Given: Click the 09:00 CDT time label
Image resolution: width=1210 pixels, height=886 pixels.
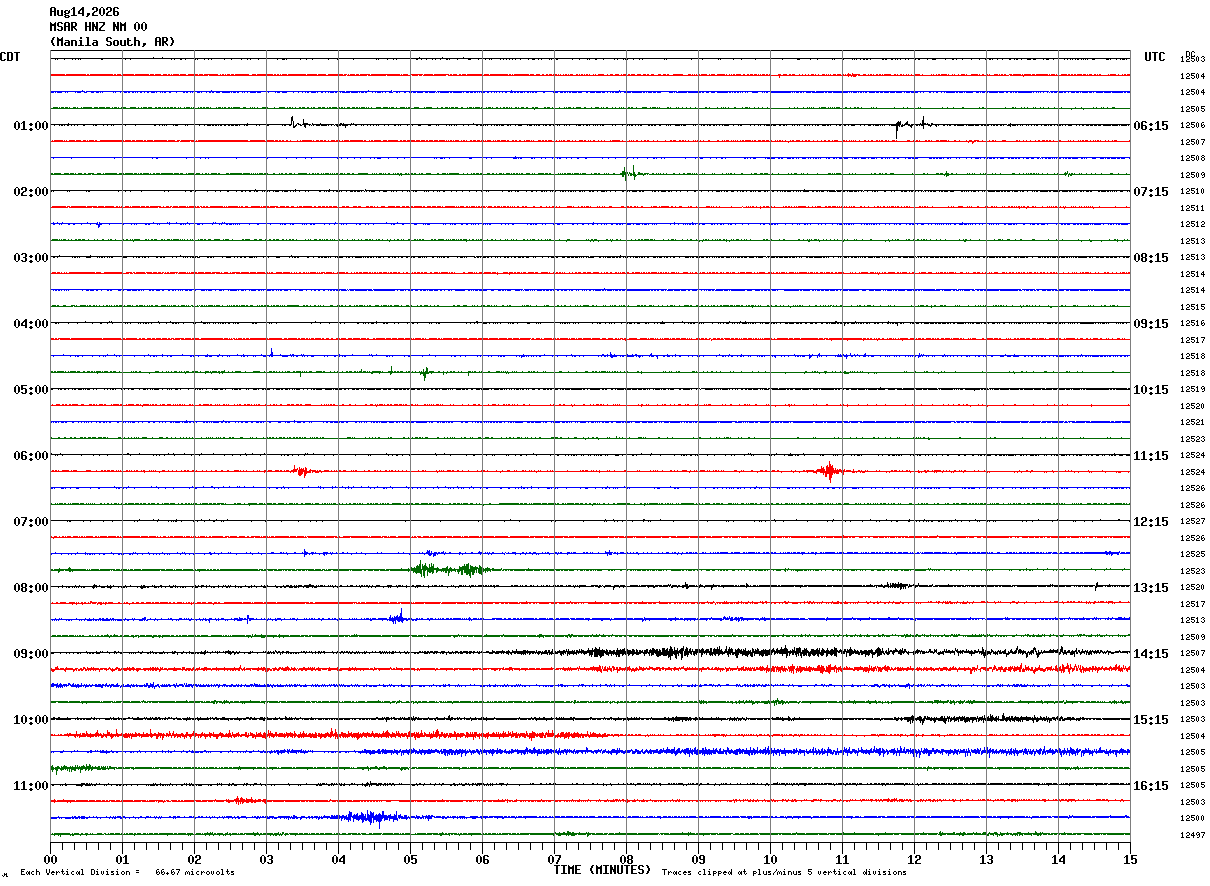Looking at the screenshot, I should (x=31, y=654).
